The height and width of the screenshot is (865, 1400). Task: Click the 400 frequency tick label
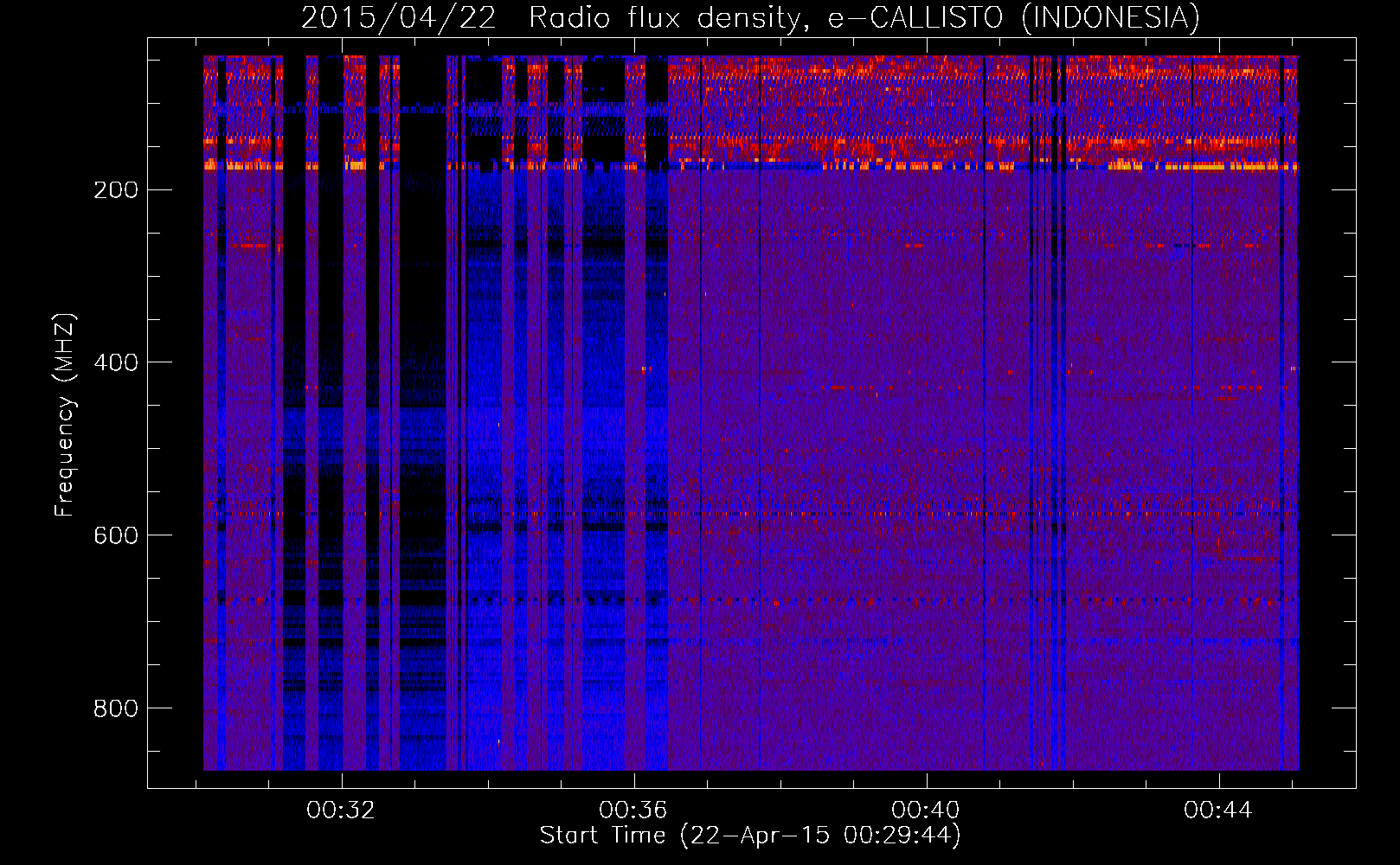tap(116, 362)
